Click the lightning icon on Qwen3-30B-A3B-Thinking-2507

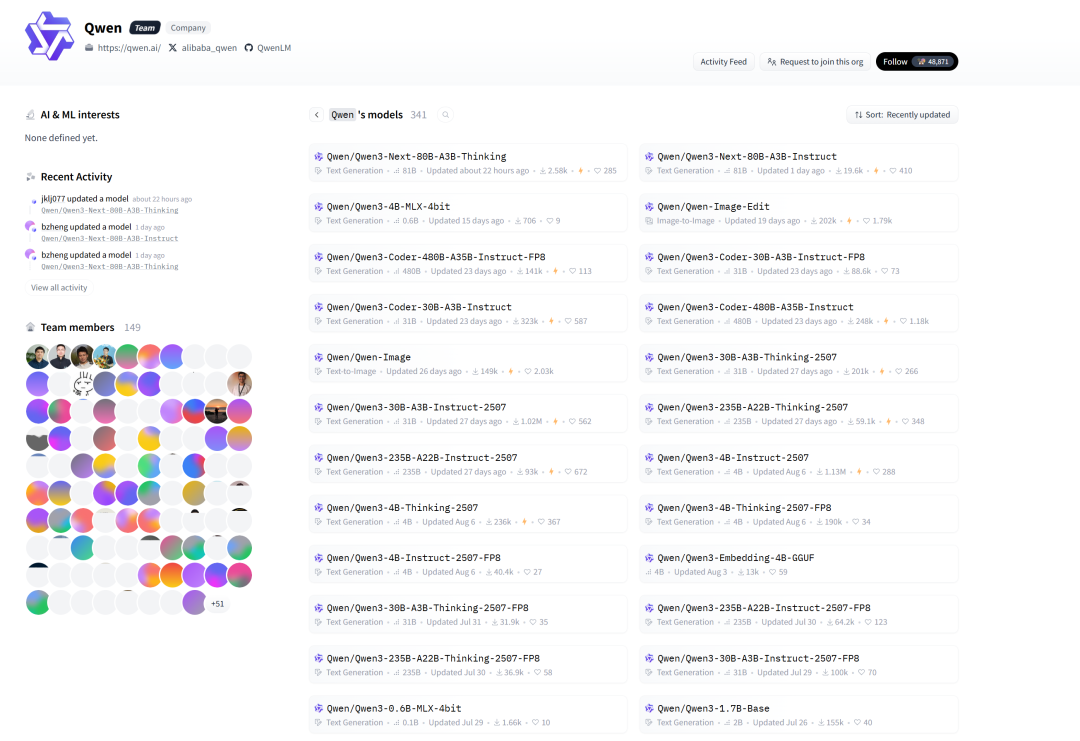click(882, 371)
